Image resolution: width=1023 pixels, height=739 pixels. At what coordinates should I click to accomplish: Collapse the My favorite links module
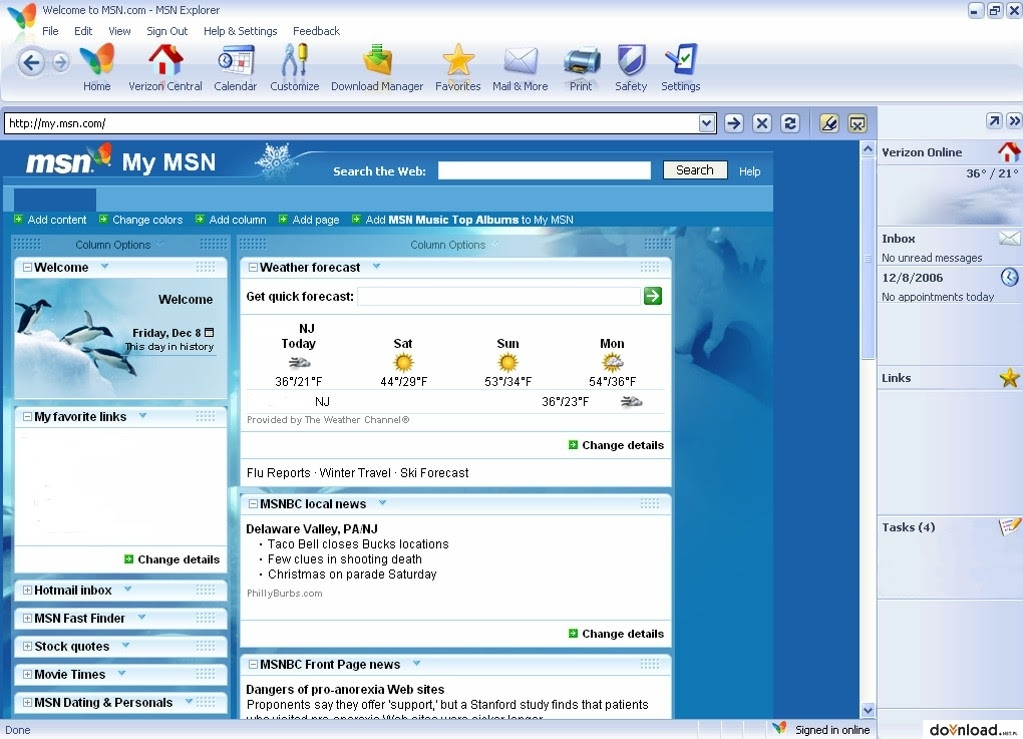click(27, 417)
